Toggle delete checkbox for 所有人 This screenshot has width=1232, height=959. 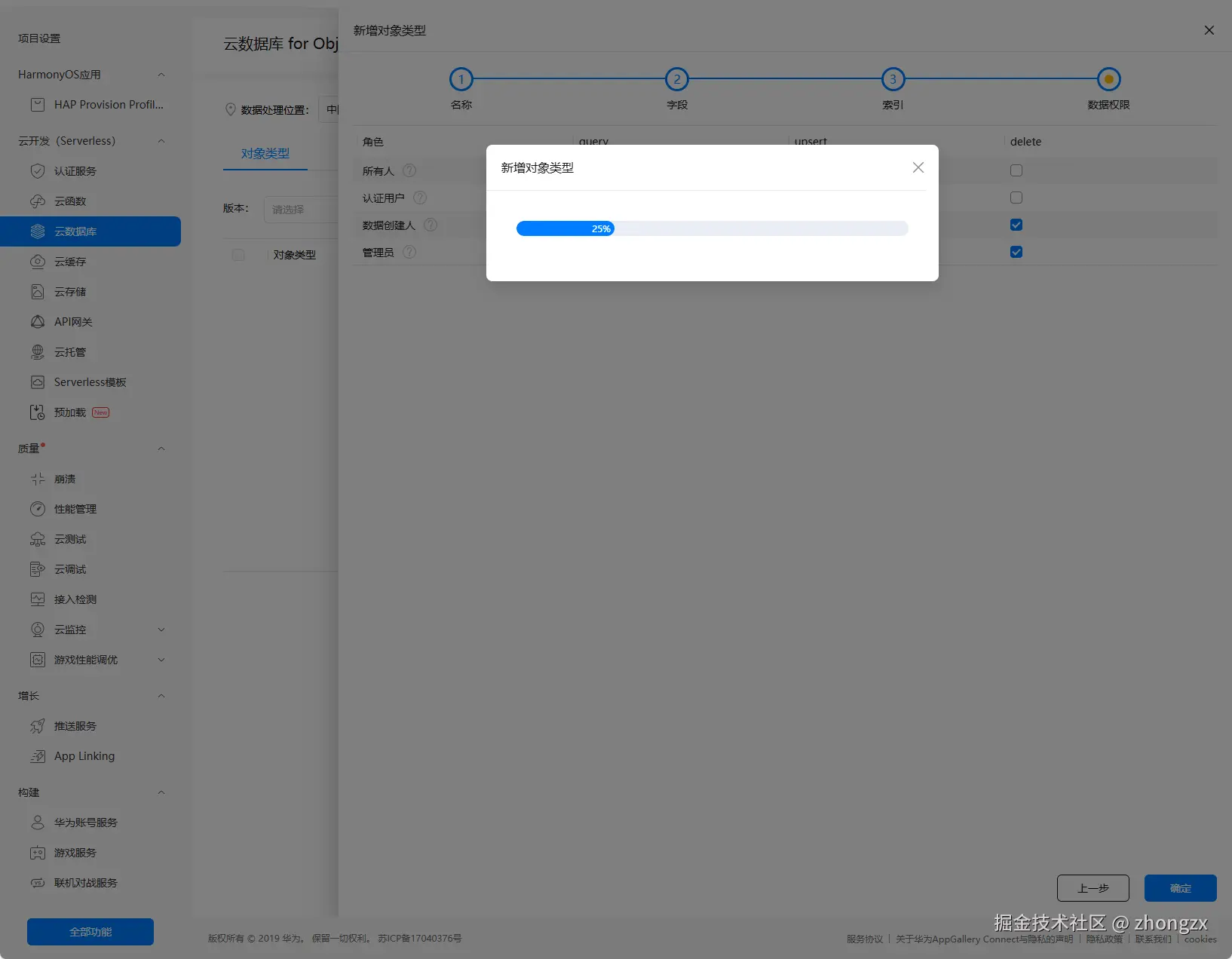1016,170
